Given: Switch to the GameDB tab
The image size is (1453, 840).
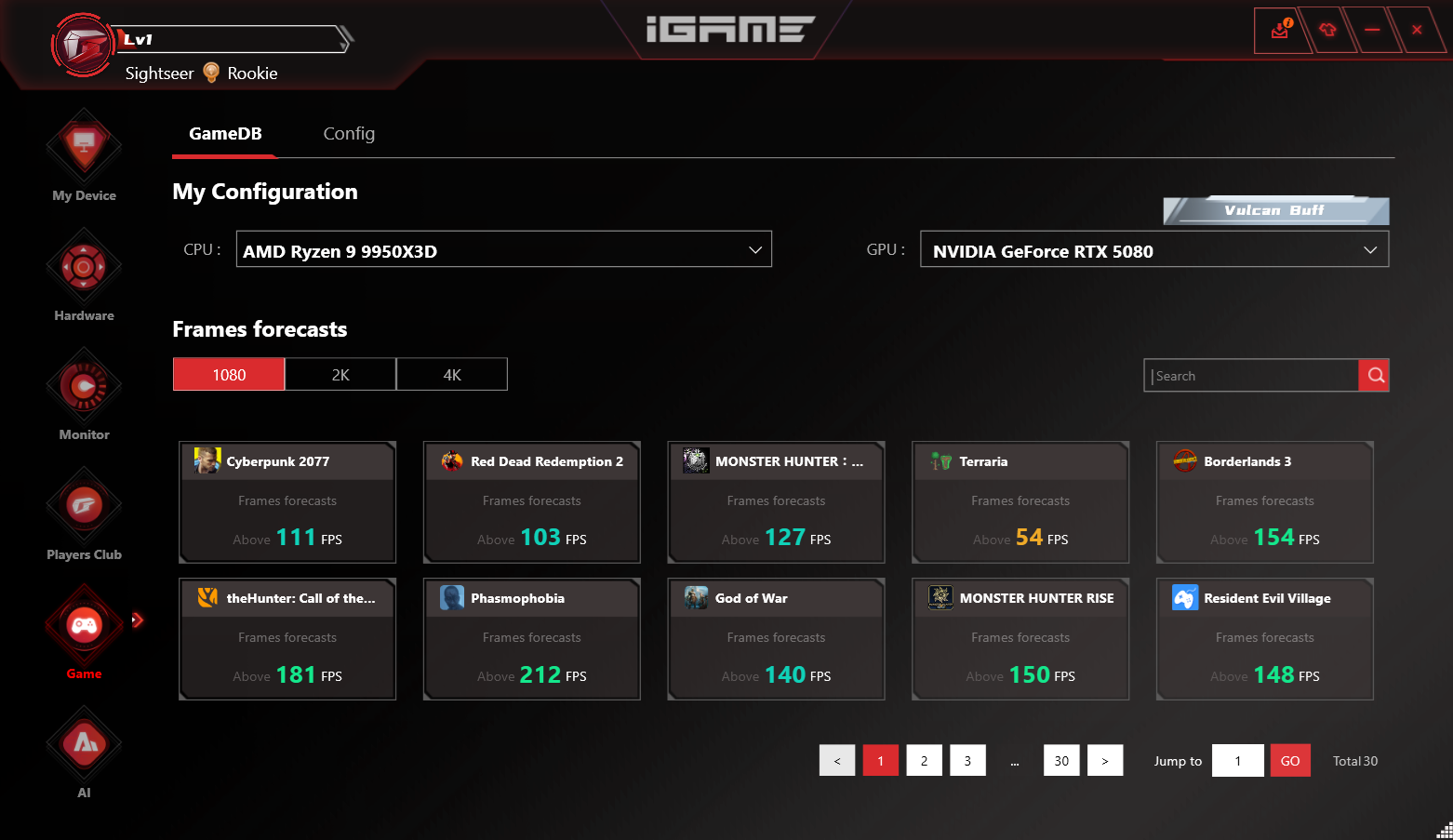Looking at the screenshot, I should tap(225, 134).
